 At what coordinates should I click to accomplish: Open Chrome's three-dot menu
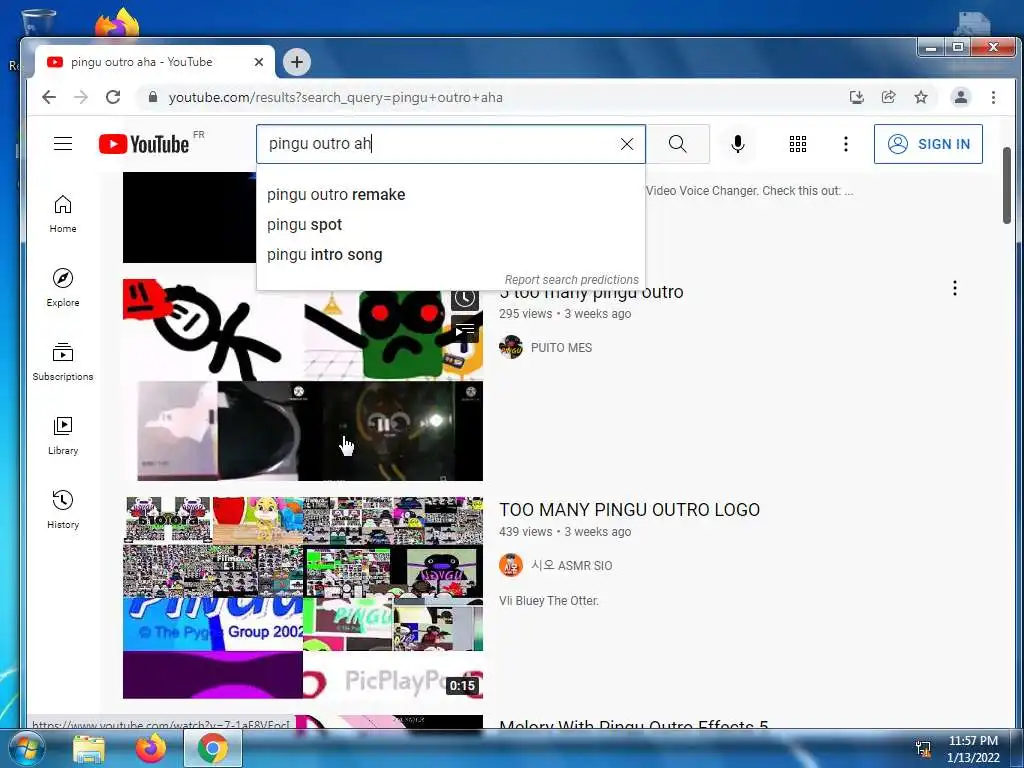(x=993, y=97)
